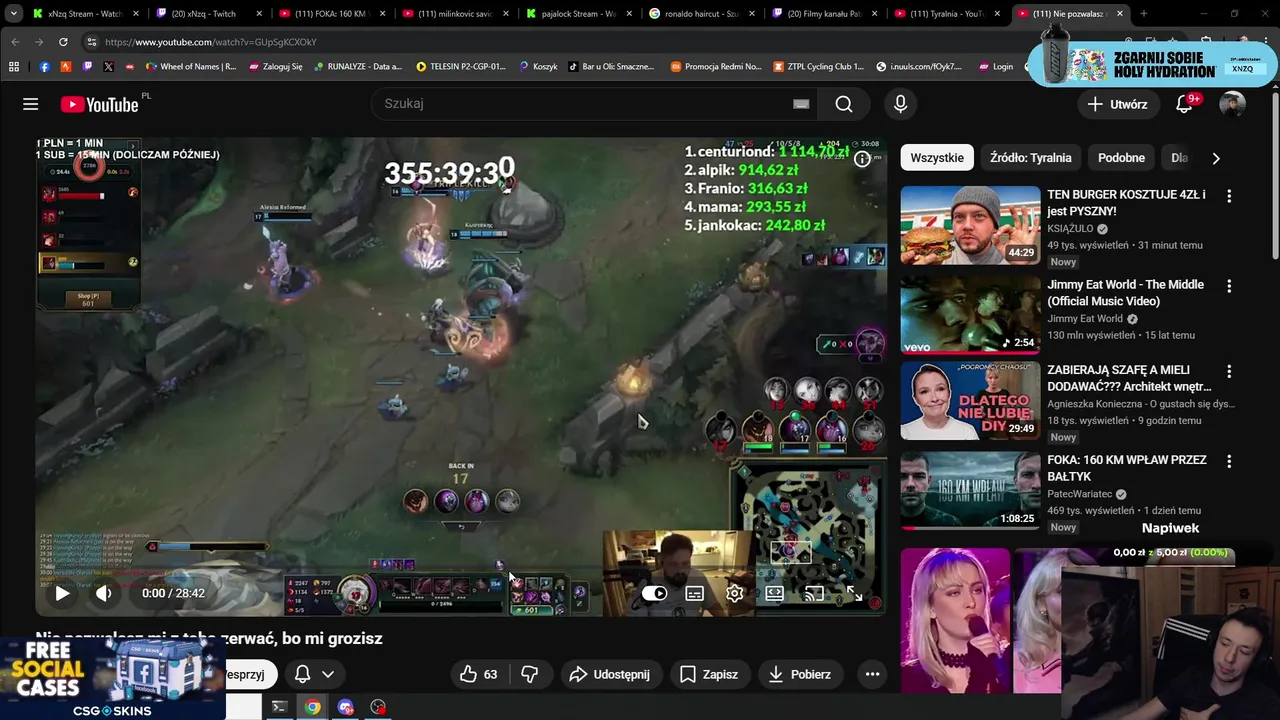Click the Udostępnij share button
Screen dimensions: 1280x720
tap(609, 674)
